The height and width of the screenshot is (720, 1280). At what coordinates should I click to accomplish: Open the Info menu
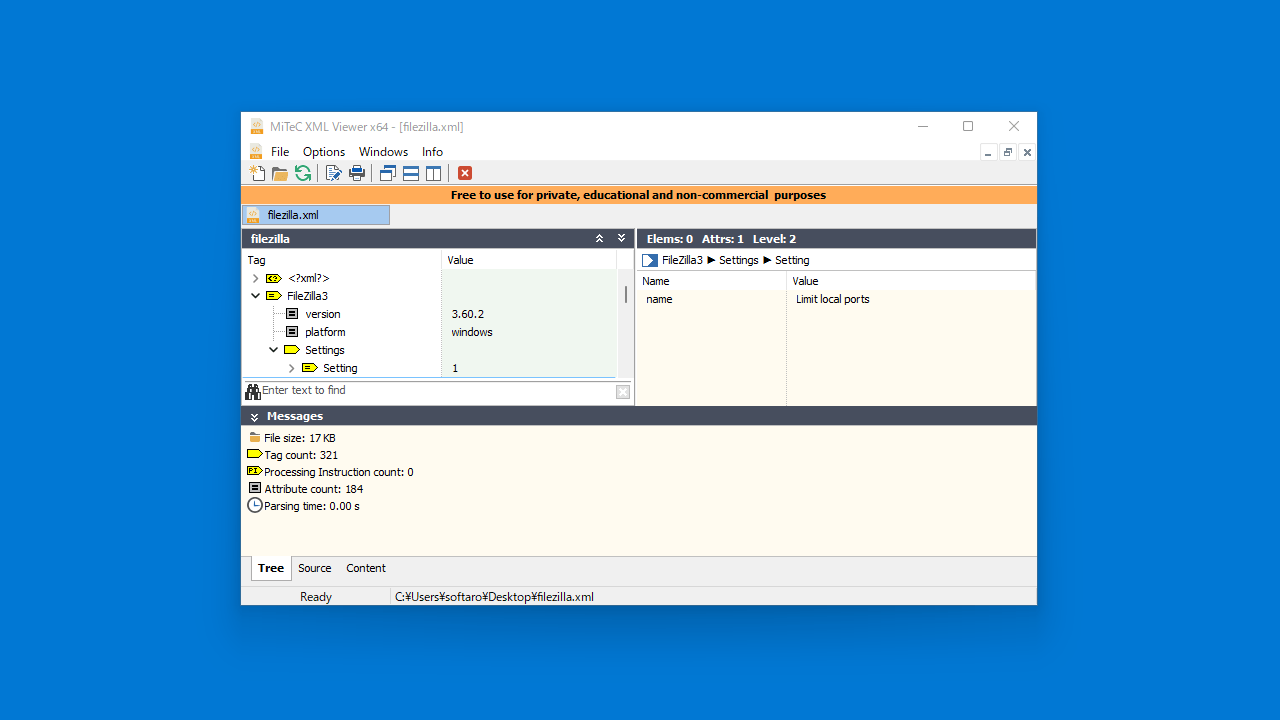[432, 152]
